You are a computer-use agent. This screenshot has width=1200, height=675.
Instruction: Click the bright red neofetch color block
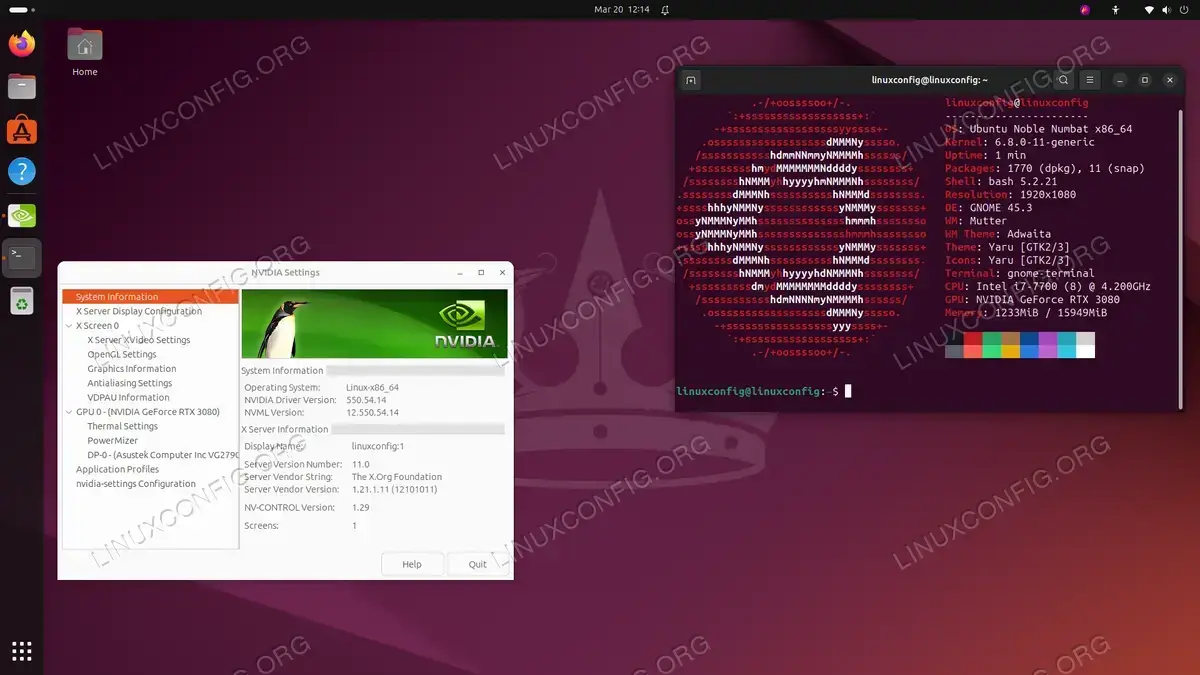(973, 351)
